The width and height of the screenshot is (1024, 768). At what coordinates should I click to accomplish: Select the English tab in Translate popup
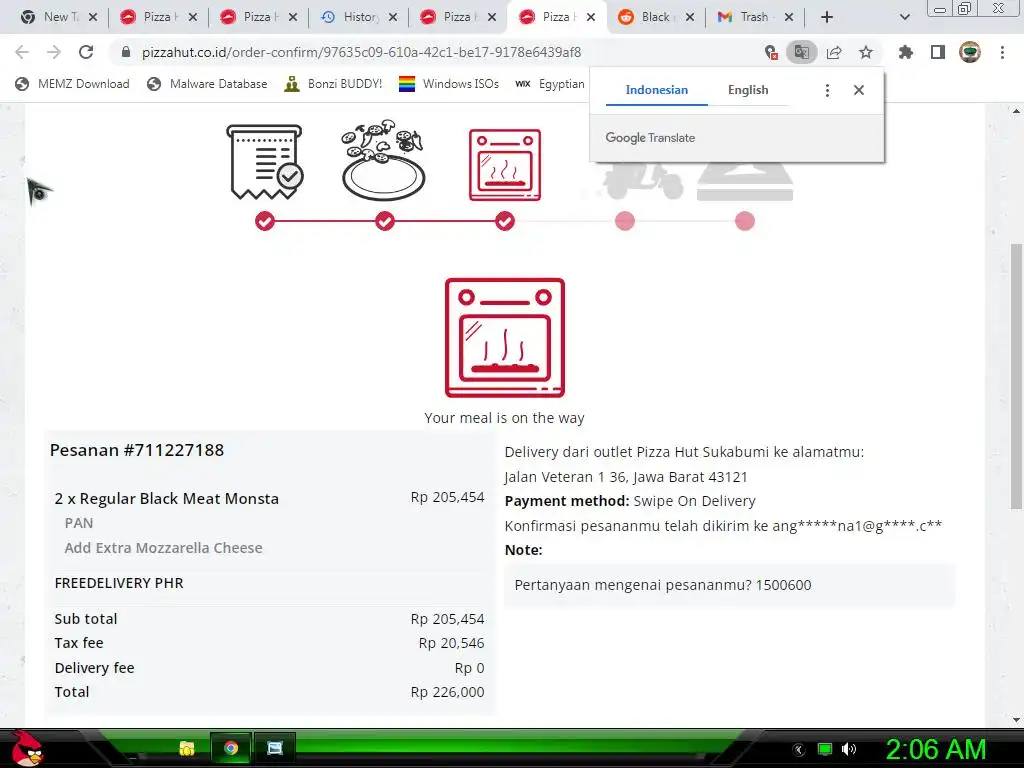(748, 90)
